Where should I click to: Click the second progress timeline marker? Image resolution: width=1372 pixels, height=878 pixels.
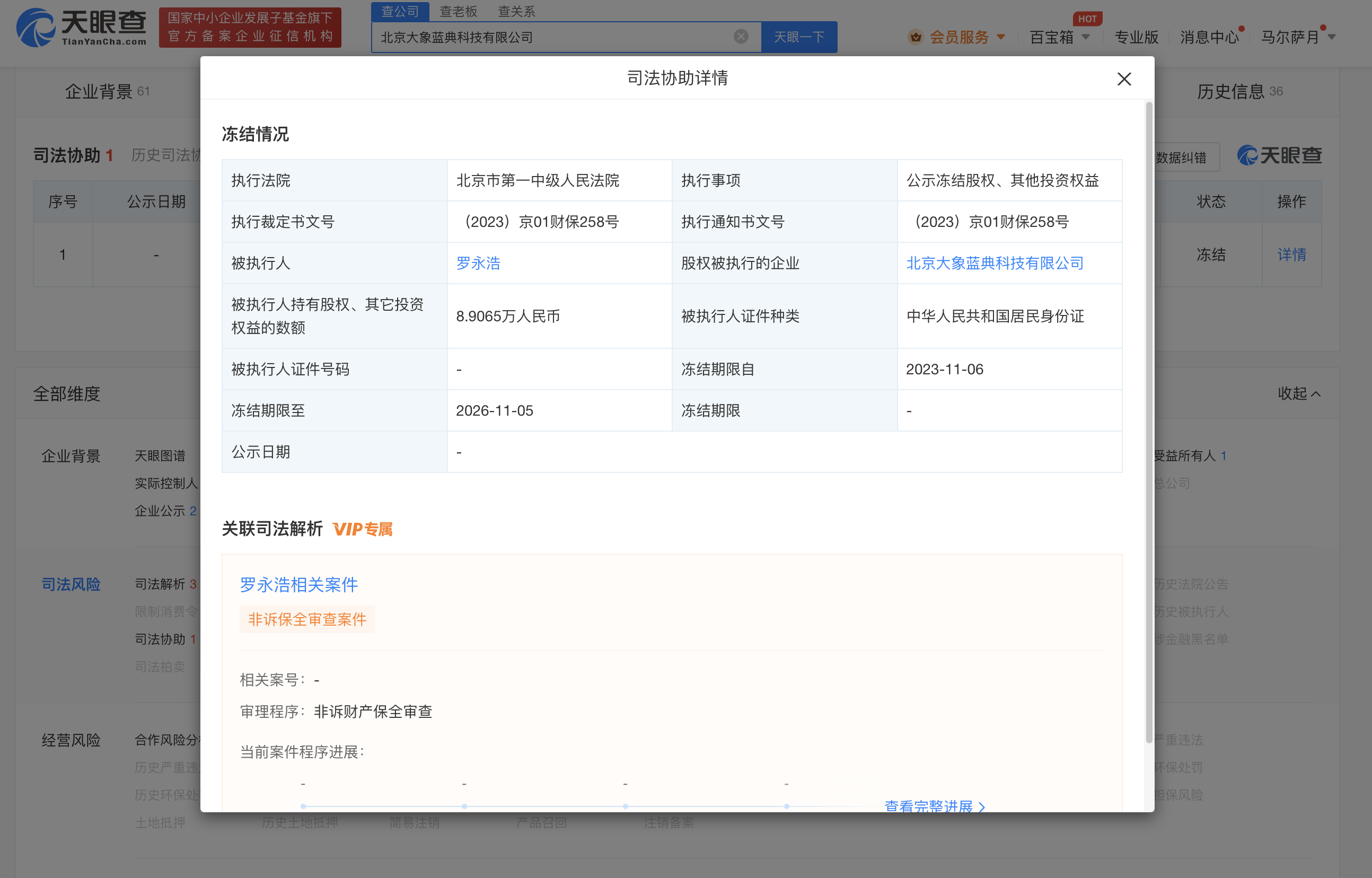464,806
